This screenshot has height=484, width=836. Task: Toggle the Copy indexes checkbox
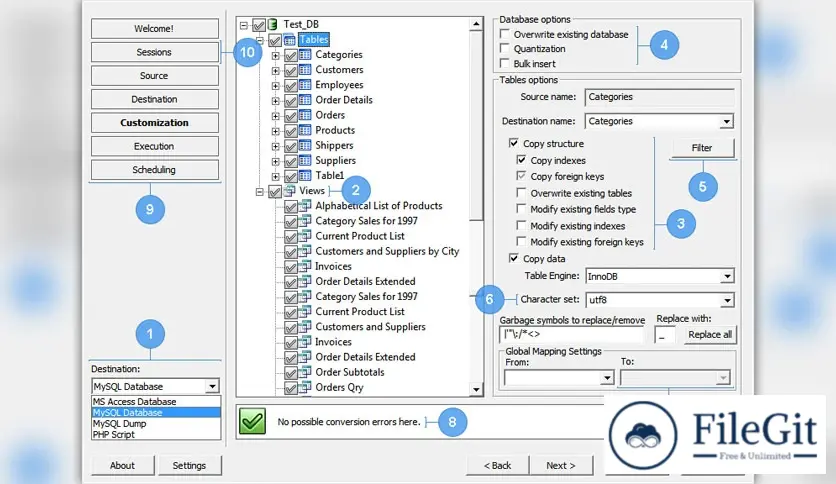[521, 160]
